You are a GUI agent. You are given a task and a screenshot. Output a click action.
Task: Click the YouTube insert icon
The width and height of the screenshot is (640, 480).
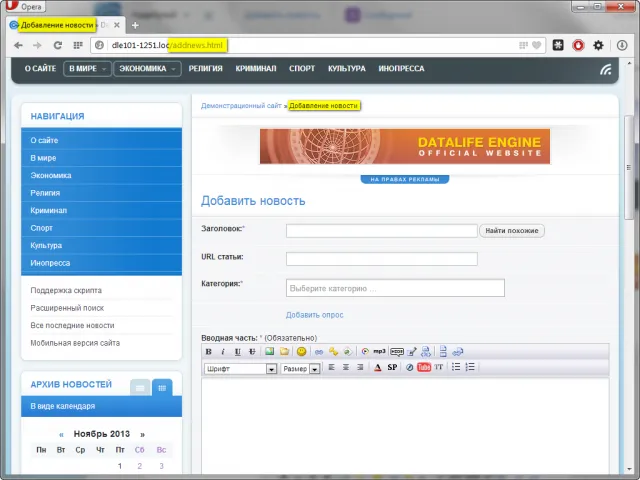coord(424,367)
